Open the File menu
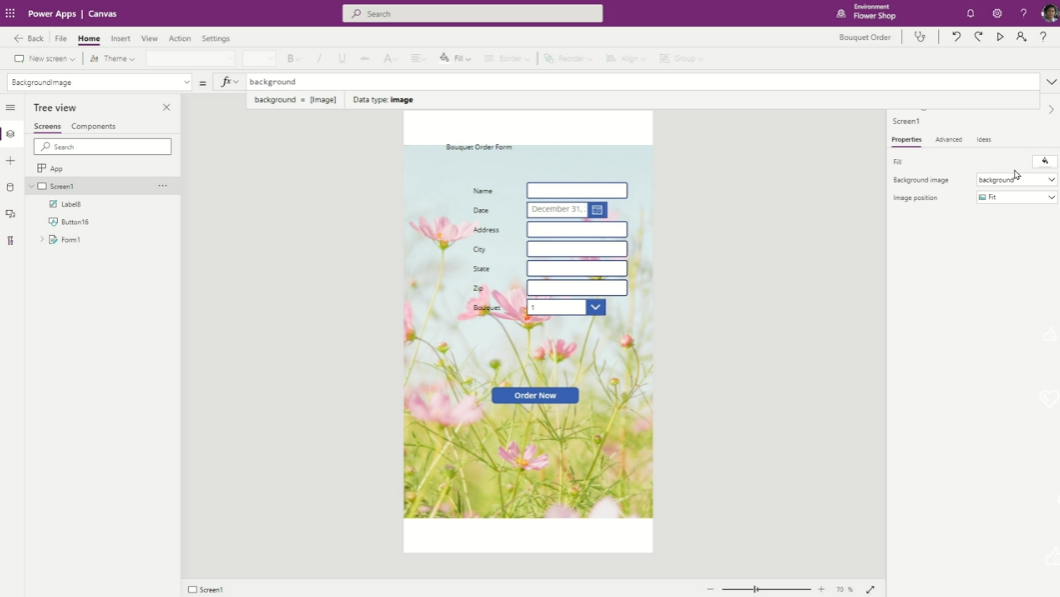Viewport: 1060px width, 597px height. tap(61, 39)
